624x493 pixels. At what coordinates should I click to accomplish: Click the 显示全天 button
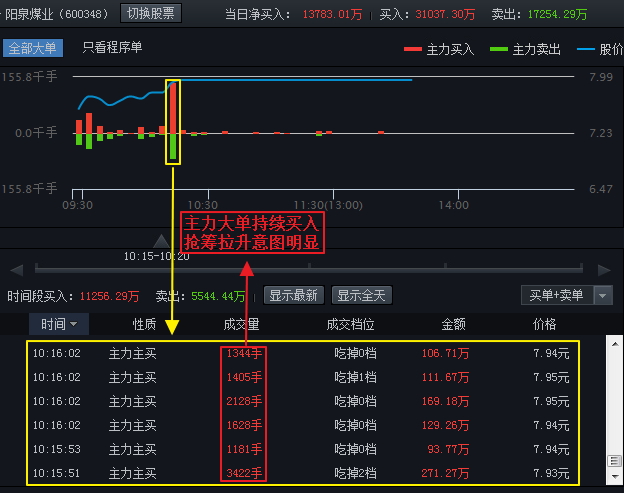(361, 295)
